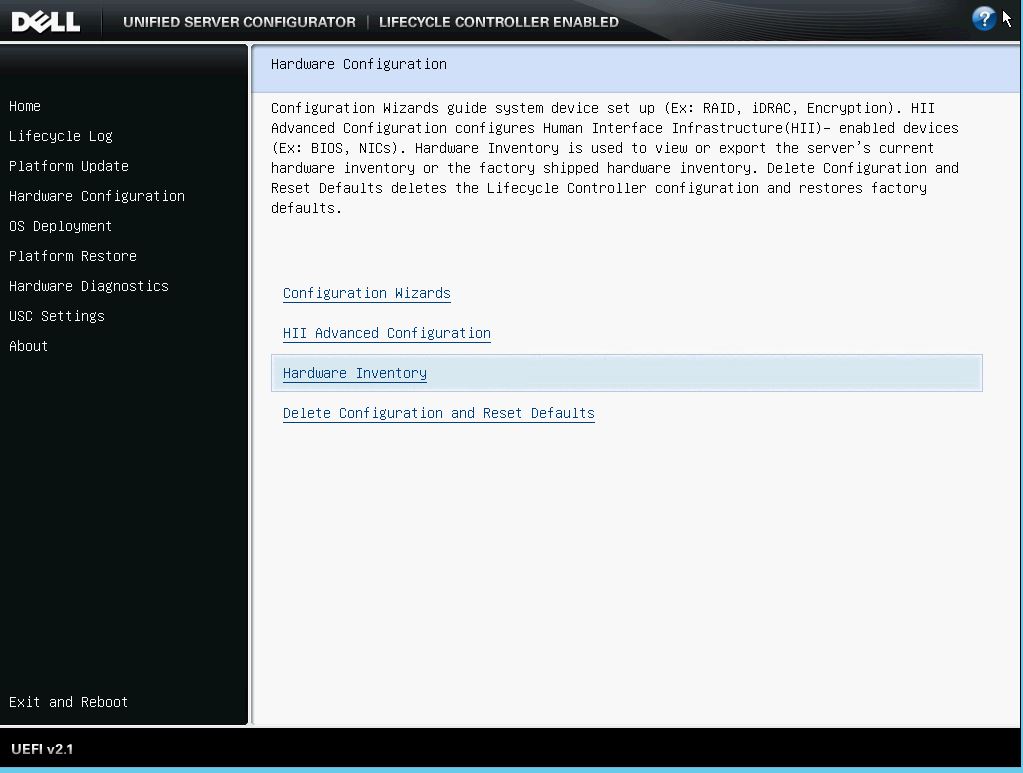The image size is (1023, 773).
Task: Click the Unified Server Configurator header text
Action: pos(239,21)
